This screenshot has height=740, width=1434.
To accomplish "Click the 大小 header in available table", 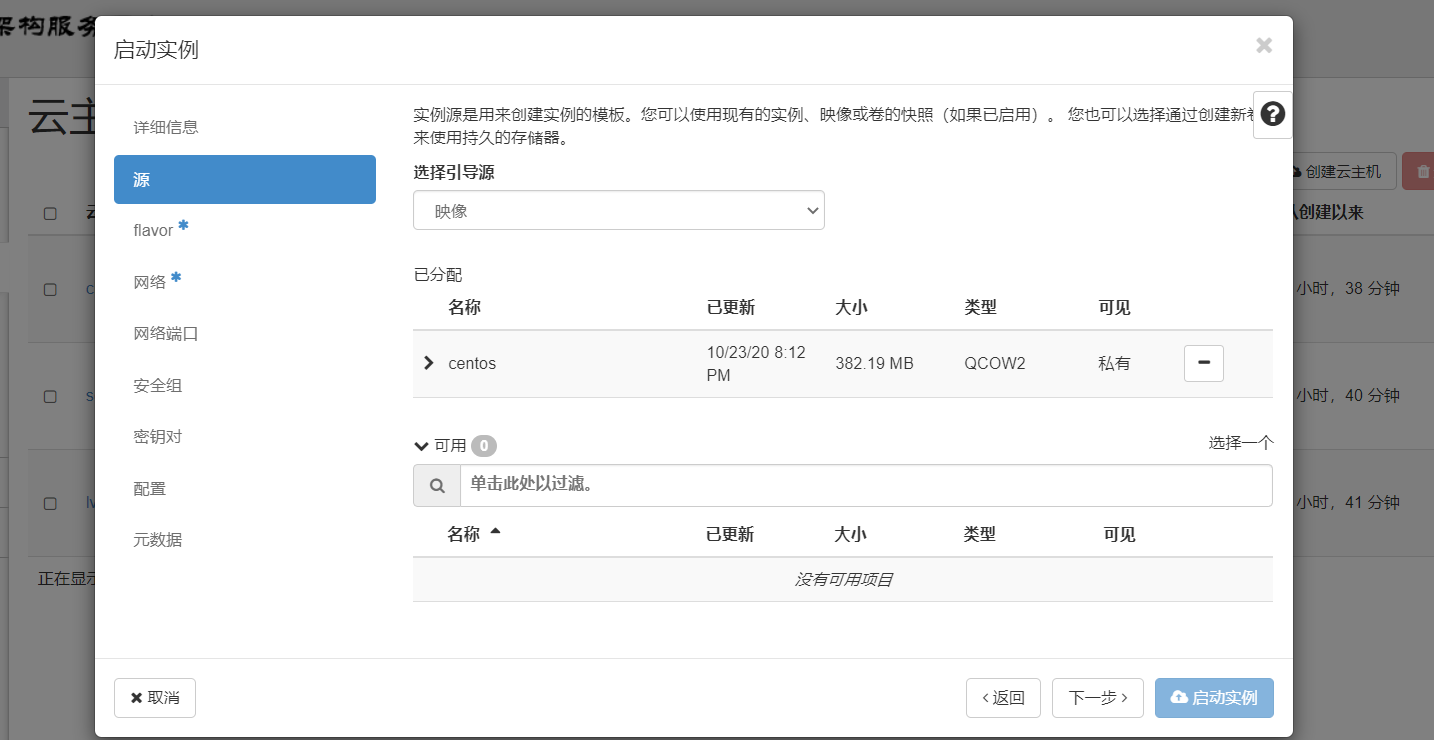I will coord(851,535).
